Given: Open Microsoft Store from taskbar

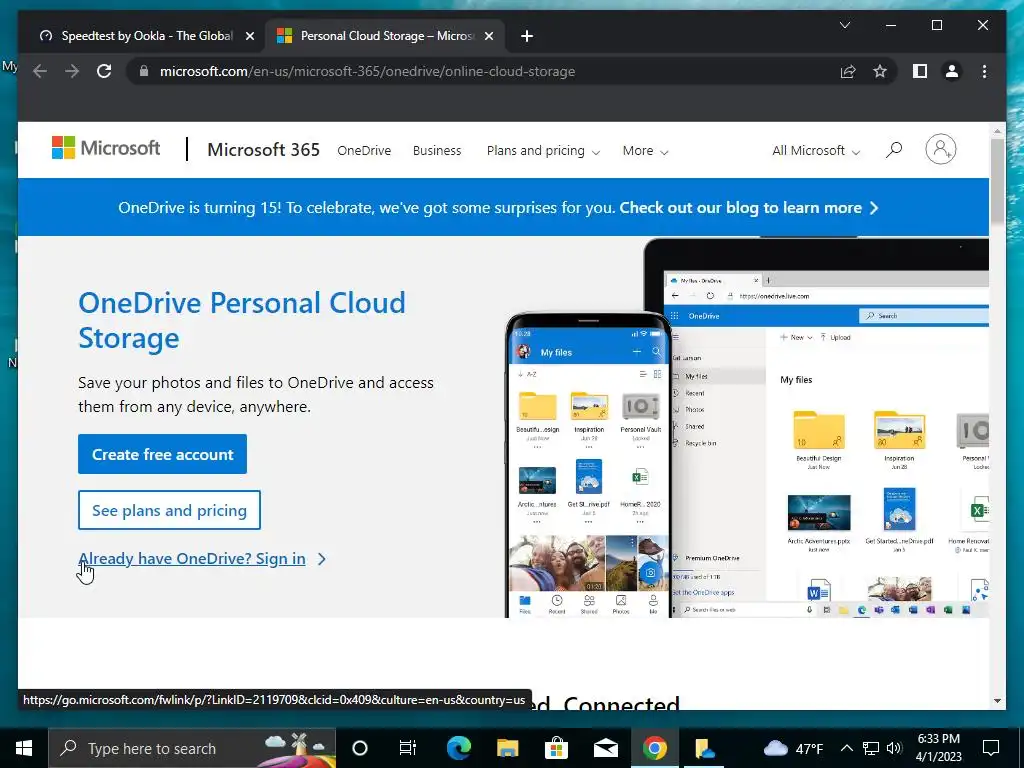Looking at the screenshot, I should pos(556,748).
